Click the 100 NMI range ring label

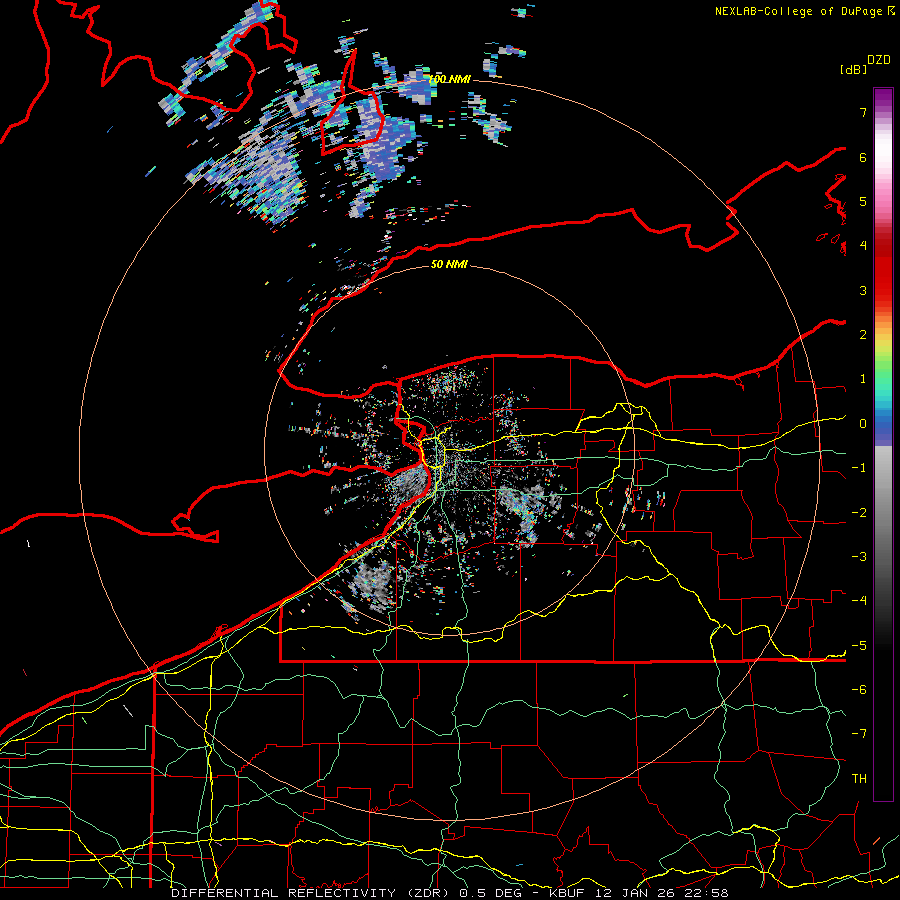pyautogui.click(x=450, y=79)
